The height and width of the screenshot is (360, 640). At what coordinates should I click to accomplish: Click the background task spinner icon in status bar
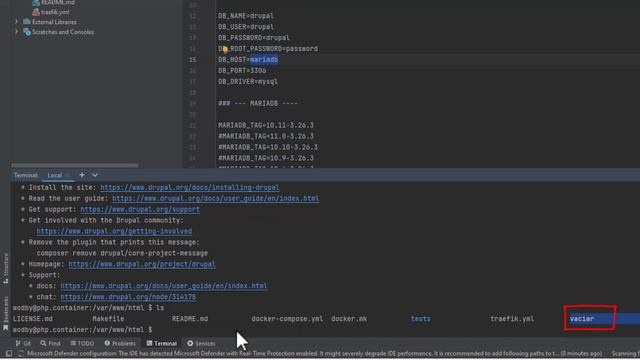pyautogui.click(x=20, y=353)
